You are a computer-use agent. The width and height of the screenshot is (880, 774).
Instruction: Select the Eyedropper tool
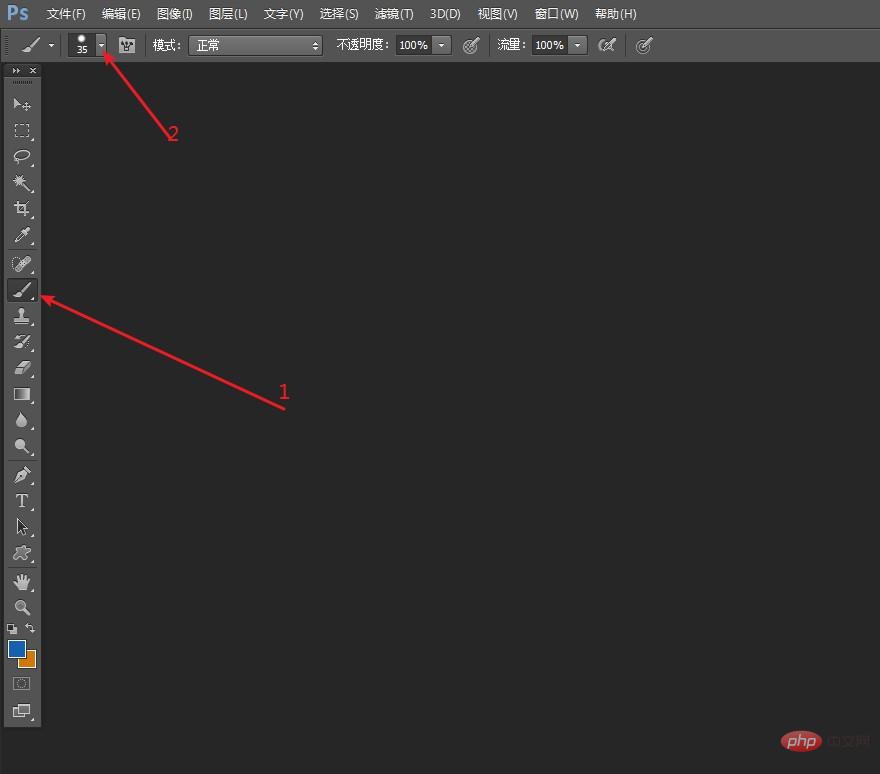22,235
